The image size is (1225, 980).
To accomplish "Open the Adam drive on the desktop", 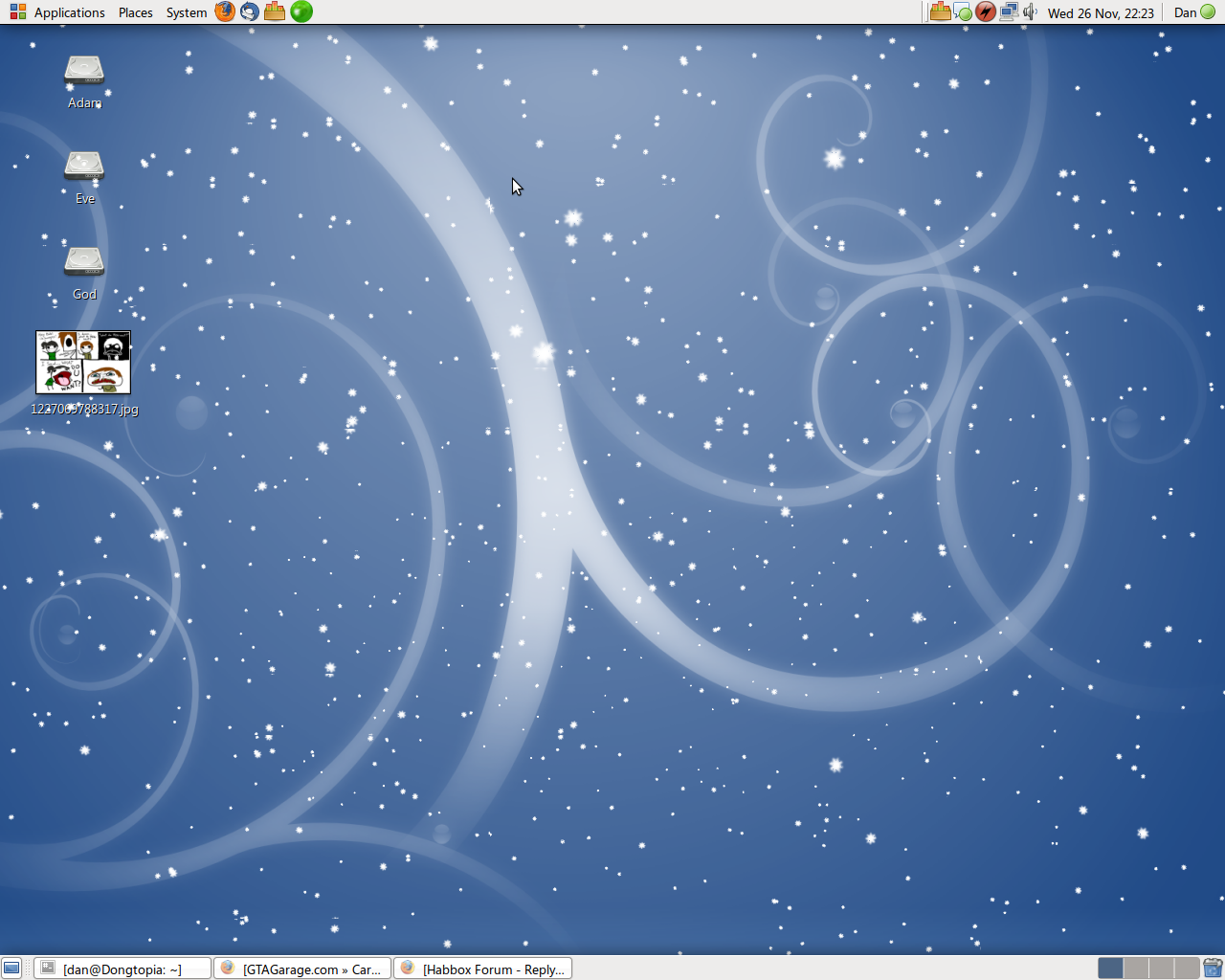I will (x=84, y=71).
